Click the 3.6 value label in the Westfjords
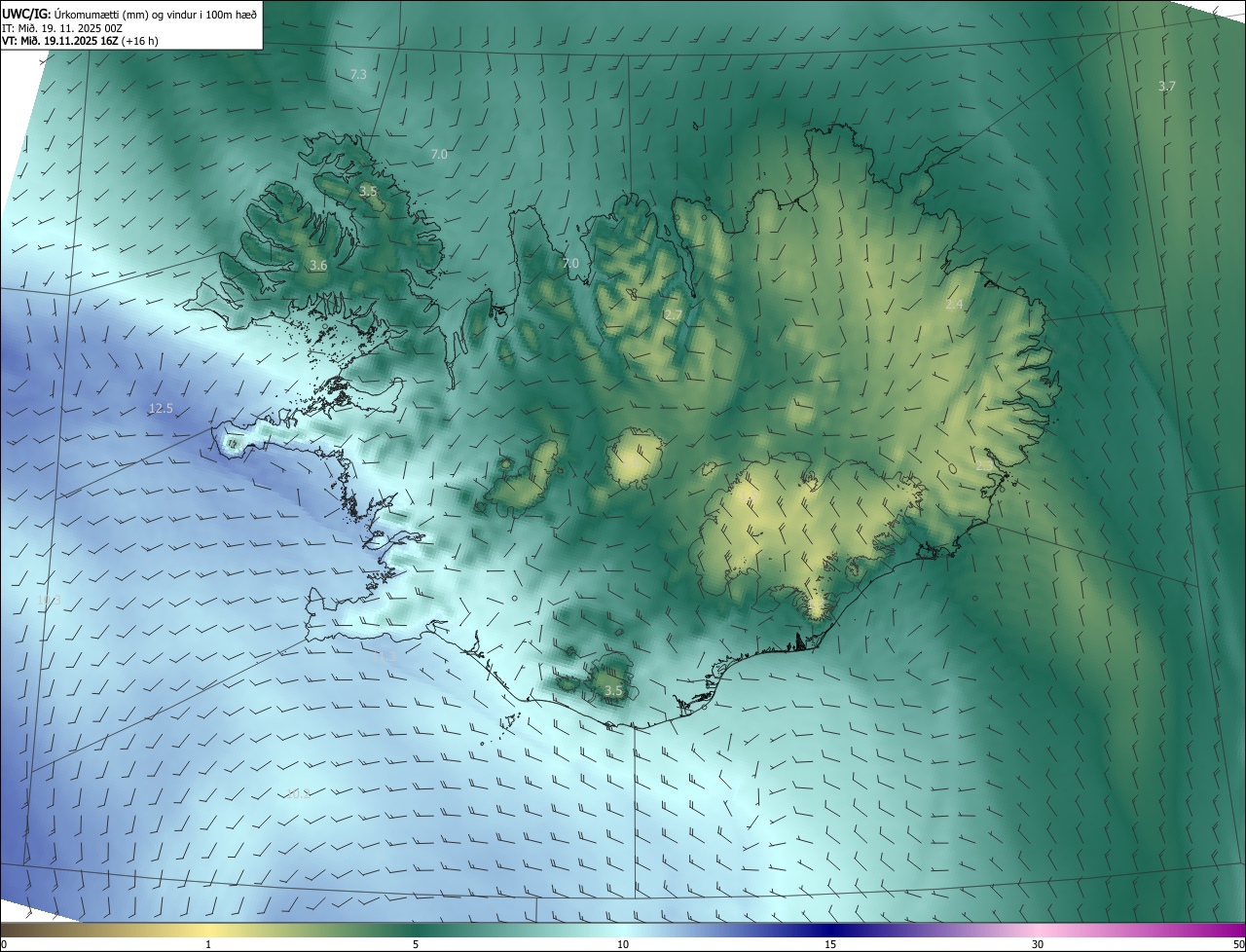1246x952 pixels. 318,266
